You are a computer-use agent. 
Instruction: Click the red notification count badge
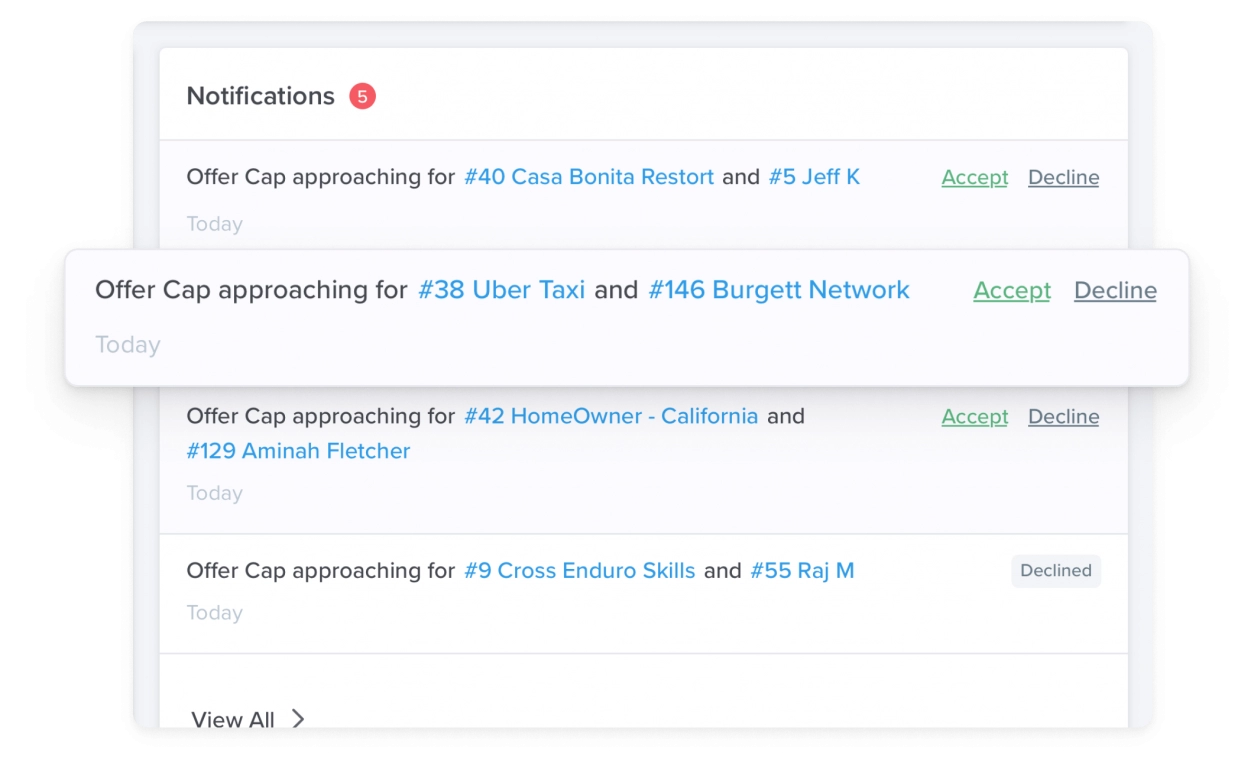pos(362,96)
